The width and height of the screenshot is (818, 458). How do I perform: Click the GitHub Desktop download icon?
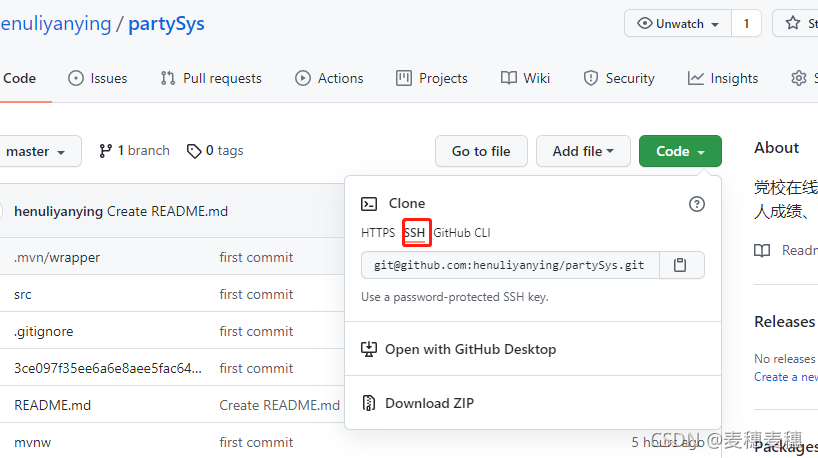click(369, 349)
